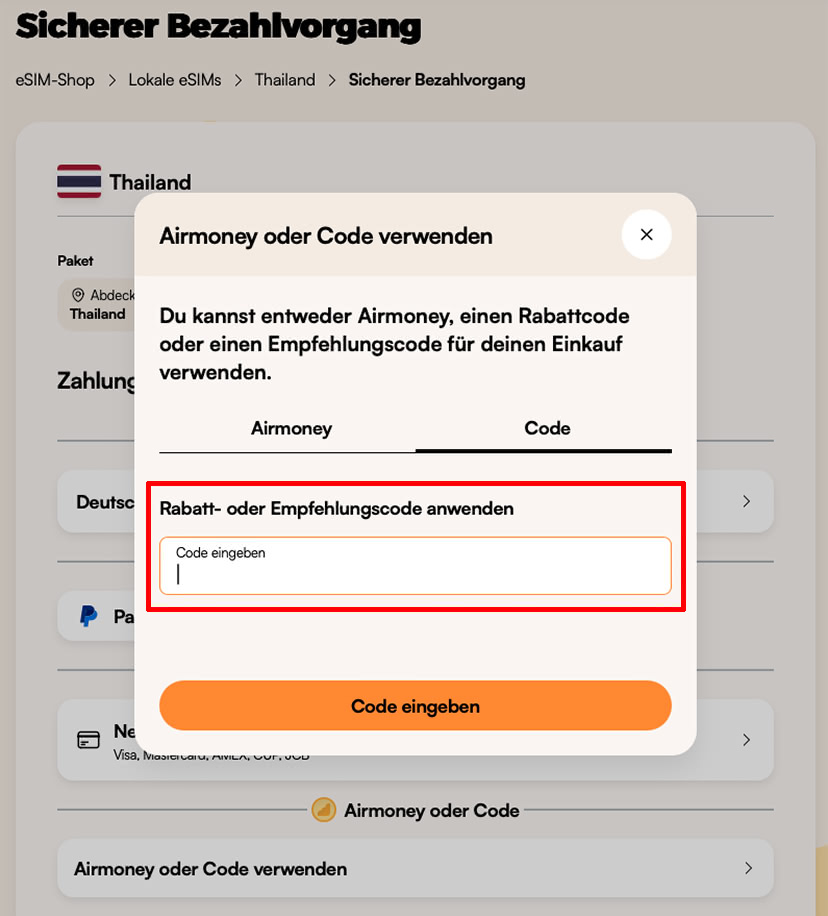The height and width of the screenshot is (916, 828).
Task: Expand the Deutsche payment option chevron
Action: (746, 502)
